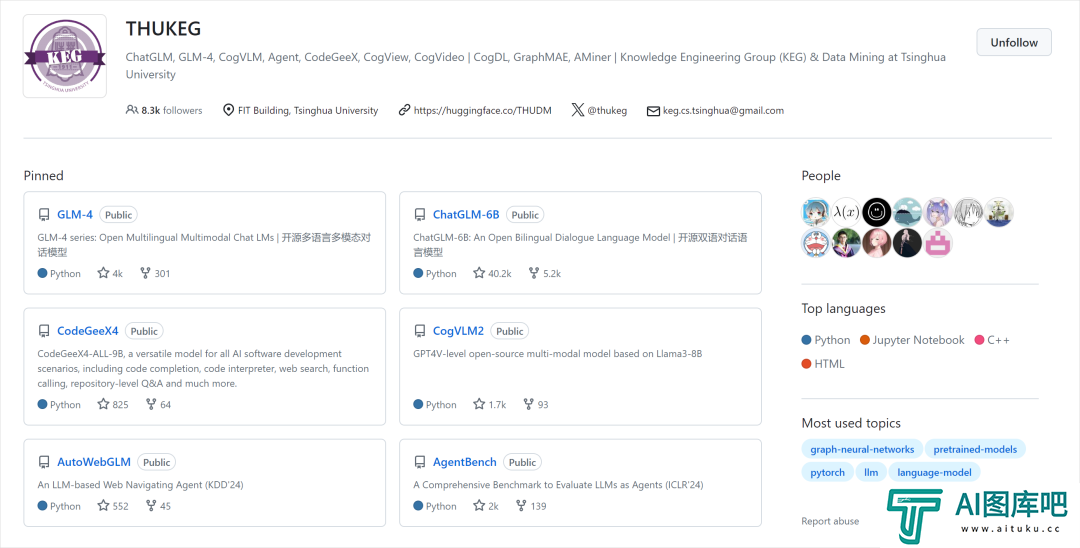1080x548 pixels.
Task: View AutoWebGLM forks (45)
Action: (158, 506)
